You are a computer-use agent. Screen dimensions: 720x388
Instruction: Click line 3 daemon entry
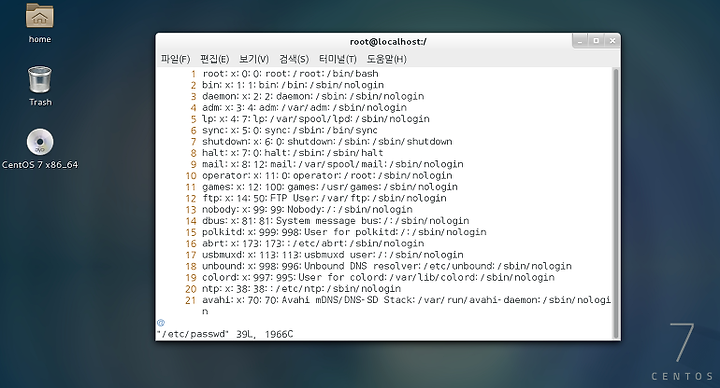[x=313, y=96]
